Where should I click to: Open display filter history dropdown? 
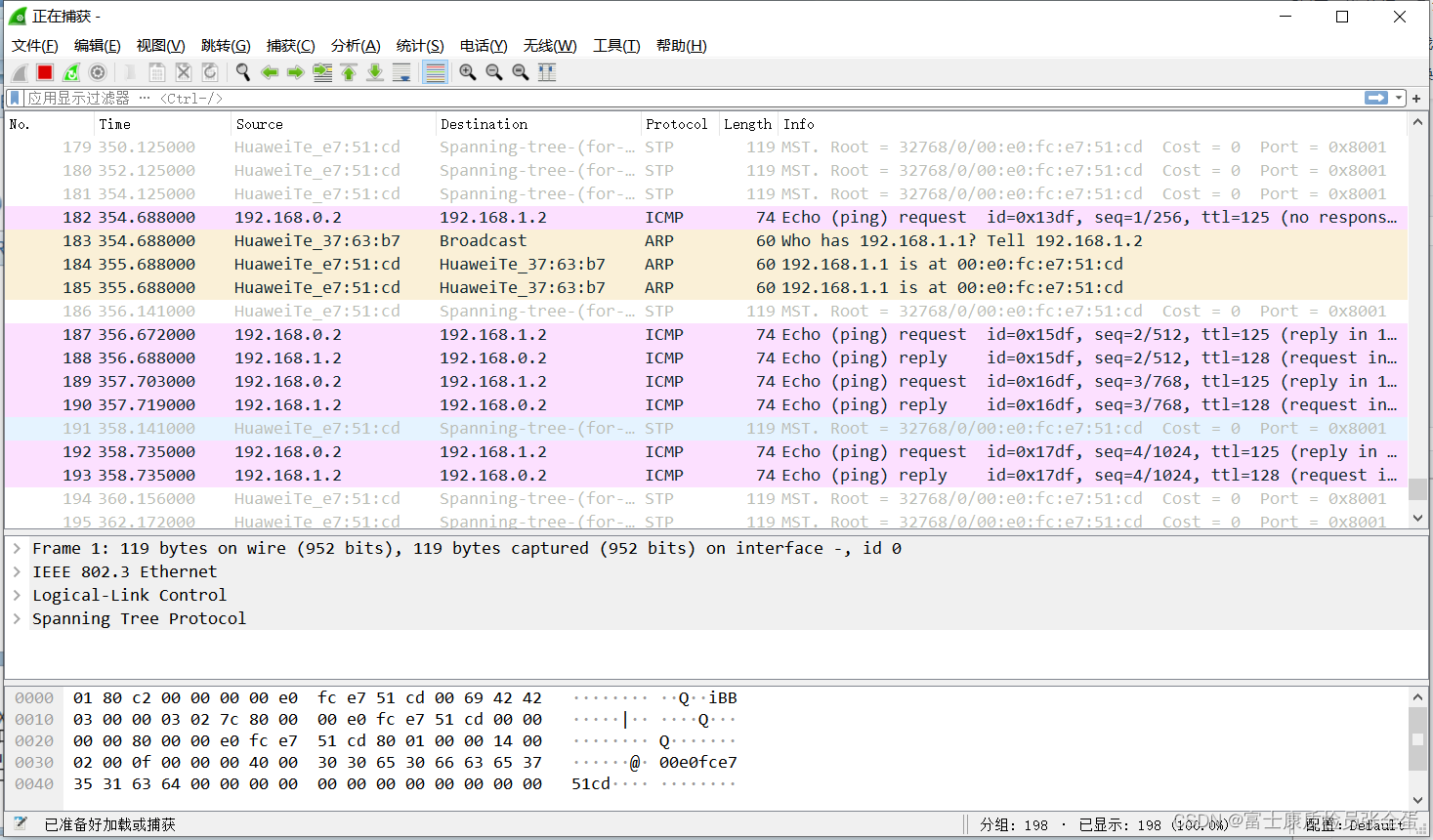[1399, 98]
